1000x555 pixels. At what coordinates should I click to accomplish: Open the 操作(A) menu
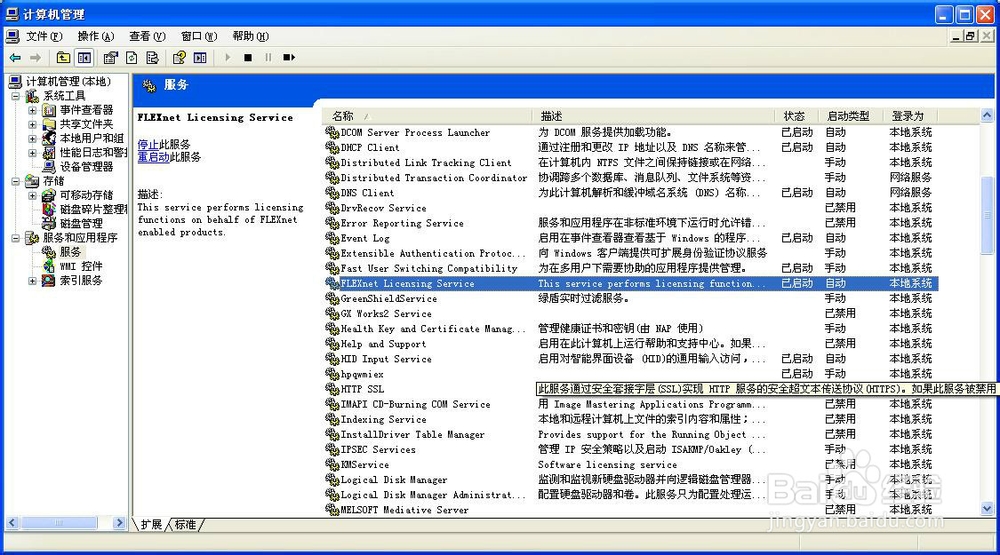pyautogui.click(x=96, y=36)
